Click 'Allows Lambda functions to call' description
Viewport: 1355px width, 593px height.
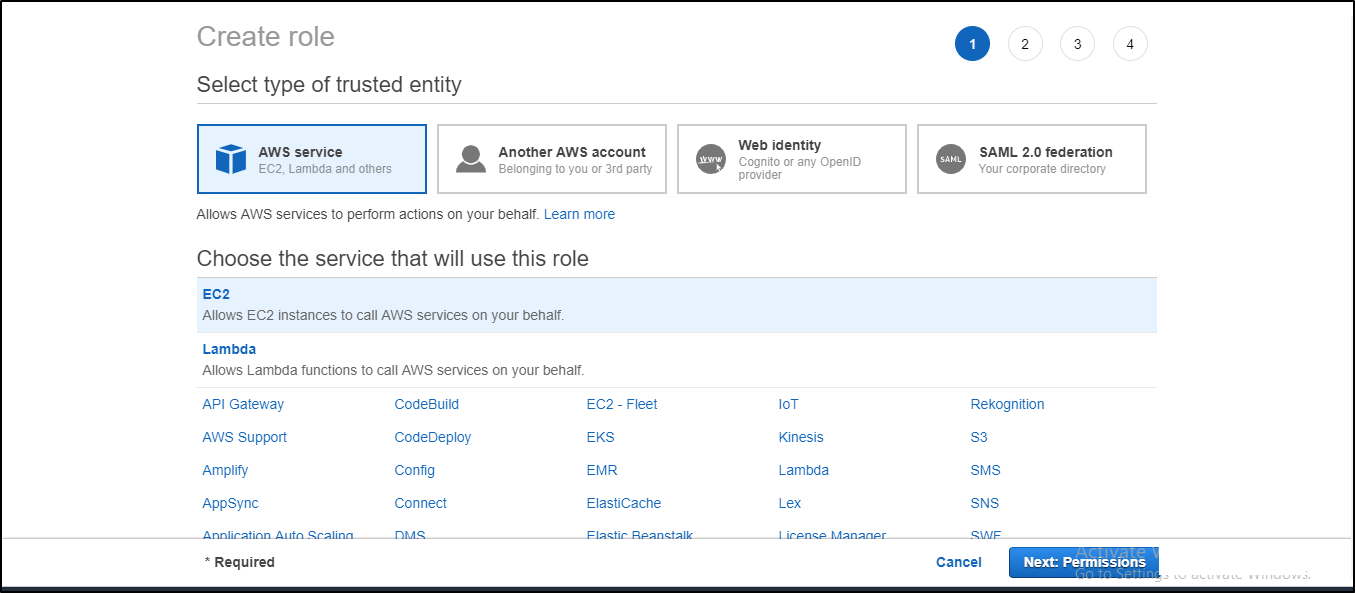click(393, 370)
